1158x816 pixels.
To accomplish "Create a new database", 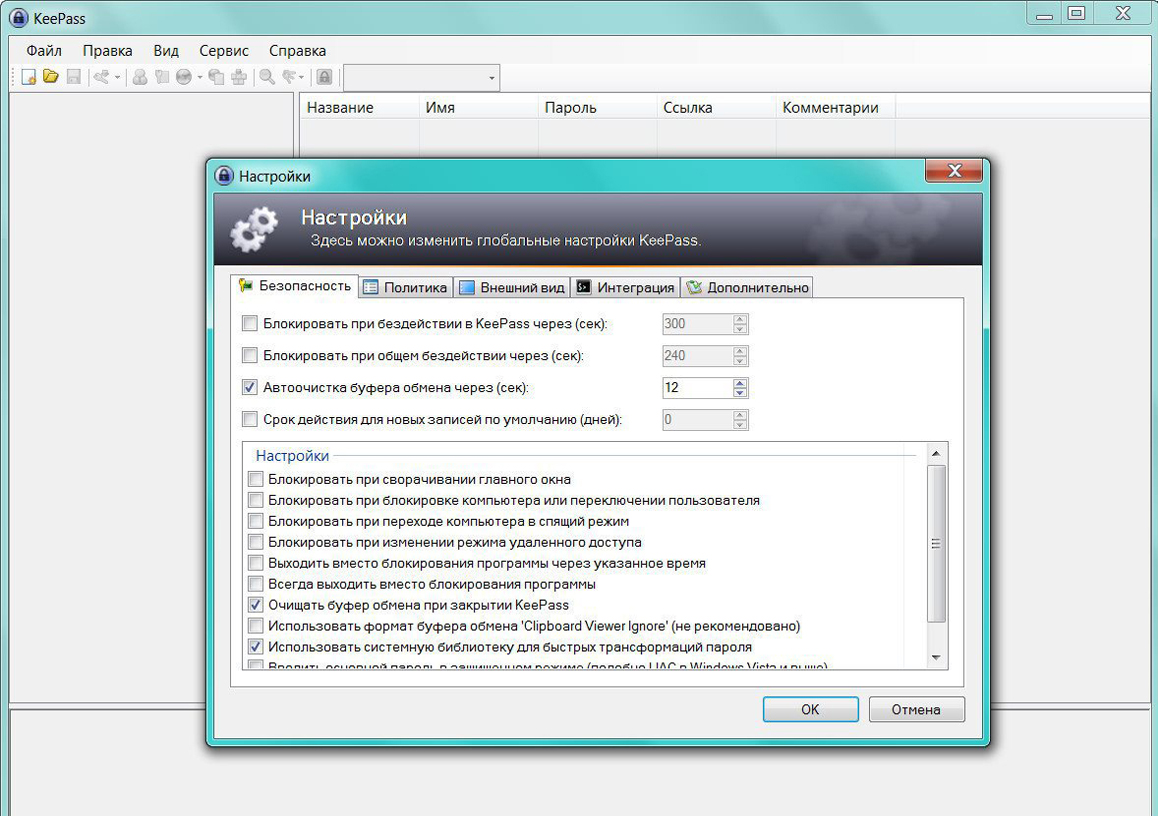I will tap(27, 77).
